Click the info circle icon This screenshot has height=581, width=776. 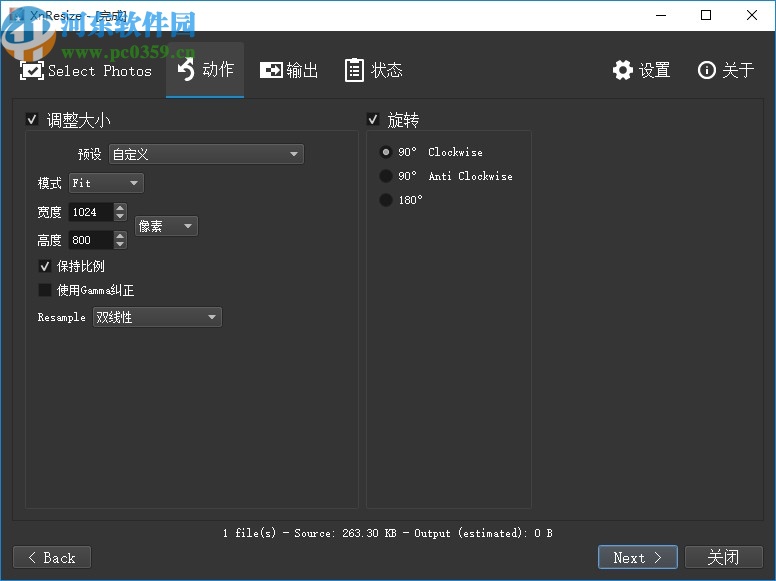pos(707,70)
